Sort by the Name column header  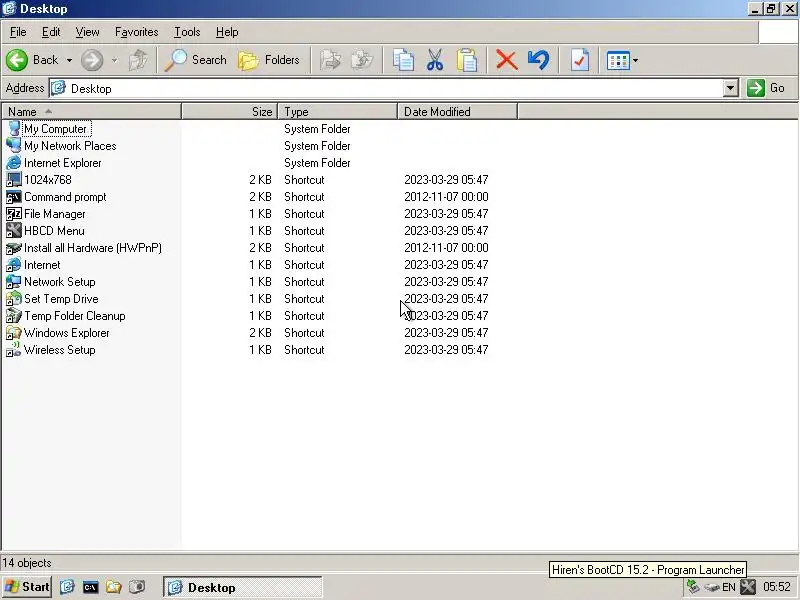(91, 112)
